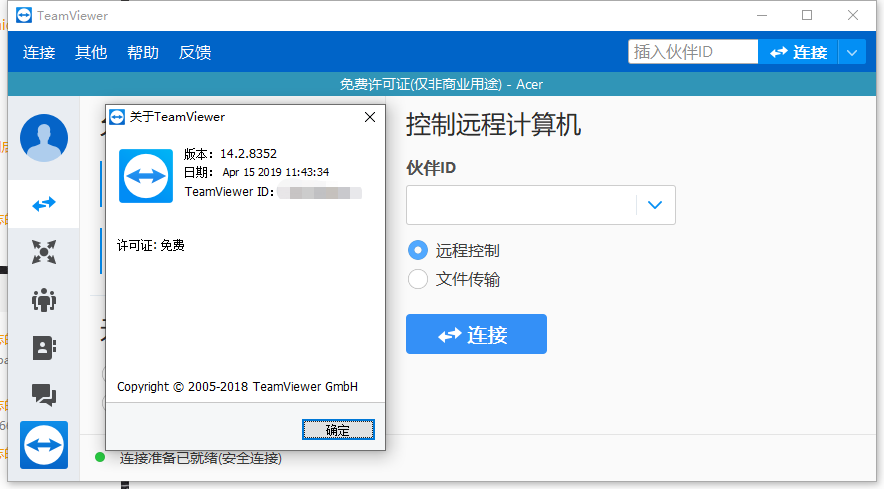Click the 免费许可证 license banner
The width and height of the screenshot is (884, 489).
441,84
